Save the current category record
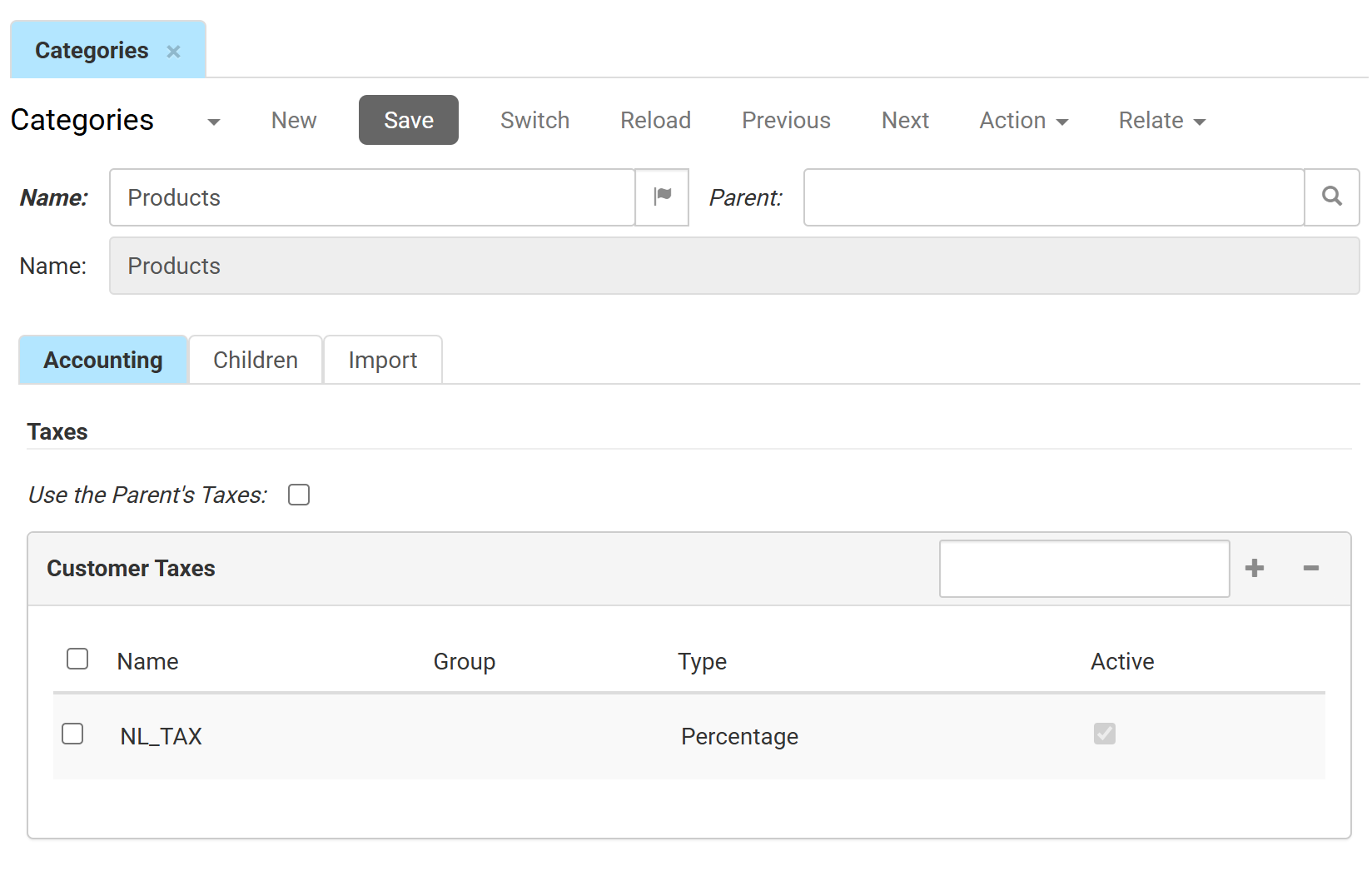This screenshot has height=871, width=1372. (409, 120)
